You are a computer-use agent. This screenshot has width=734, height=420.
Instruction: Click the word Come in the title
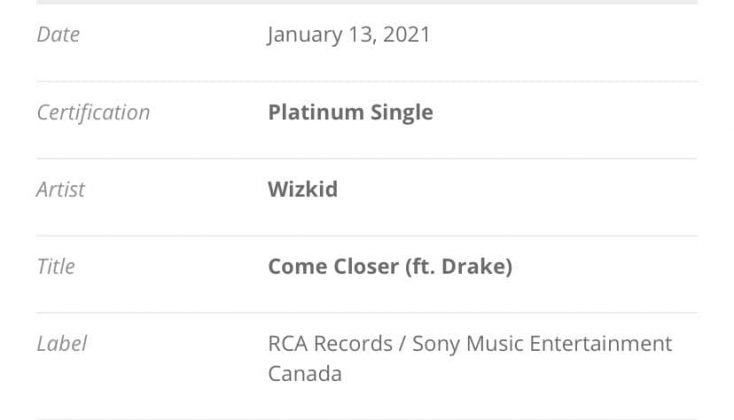[295, 267]
